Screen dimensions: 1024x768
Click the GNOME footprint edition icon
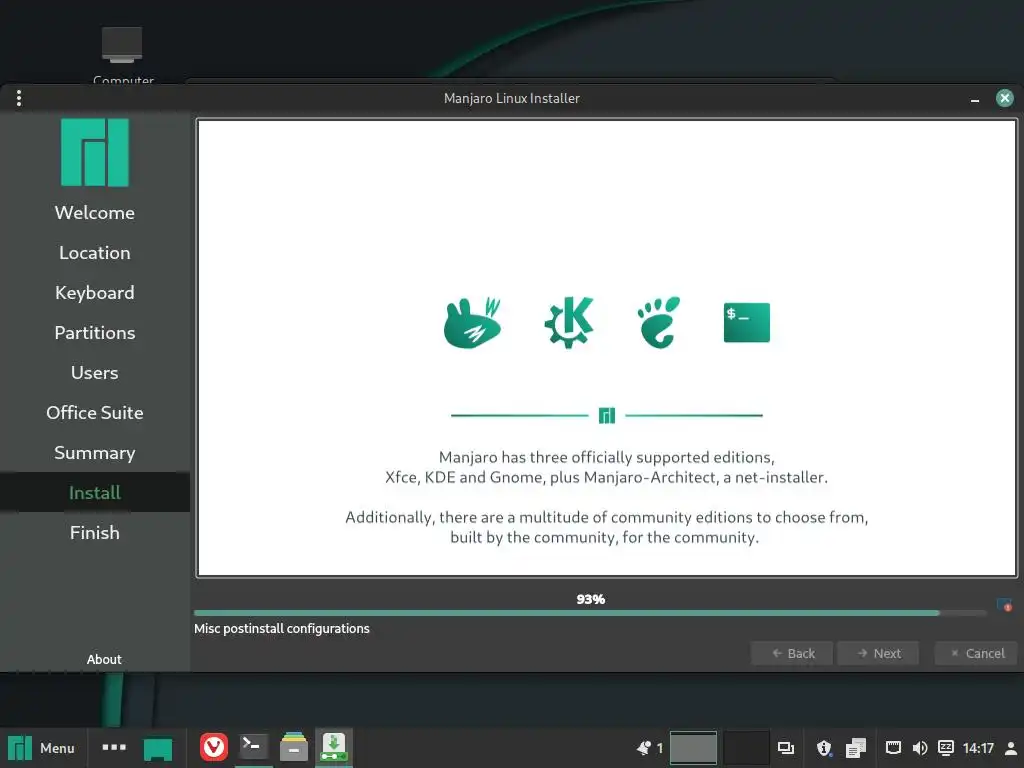tap(658, 323)
